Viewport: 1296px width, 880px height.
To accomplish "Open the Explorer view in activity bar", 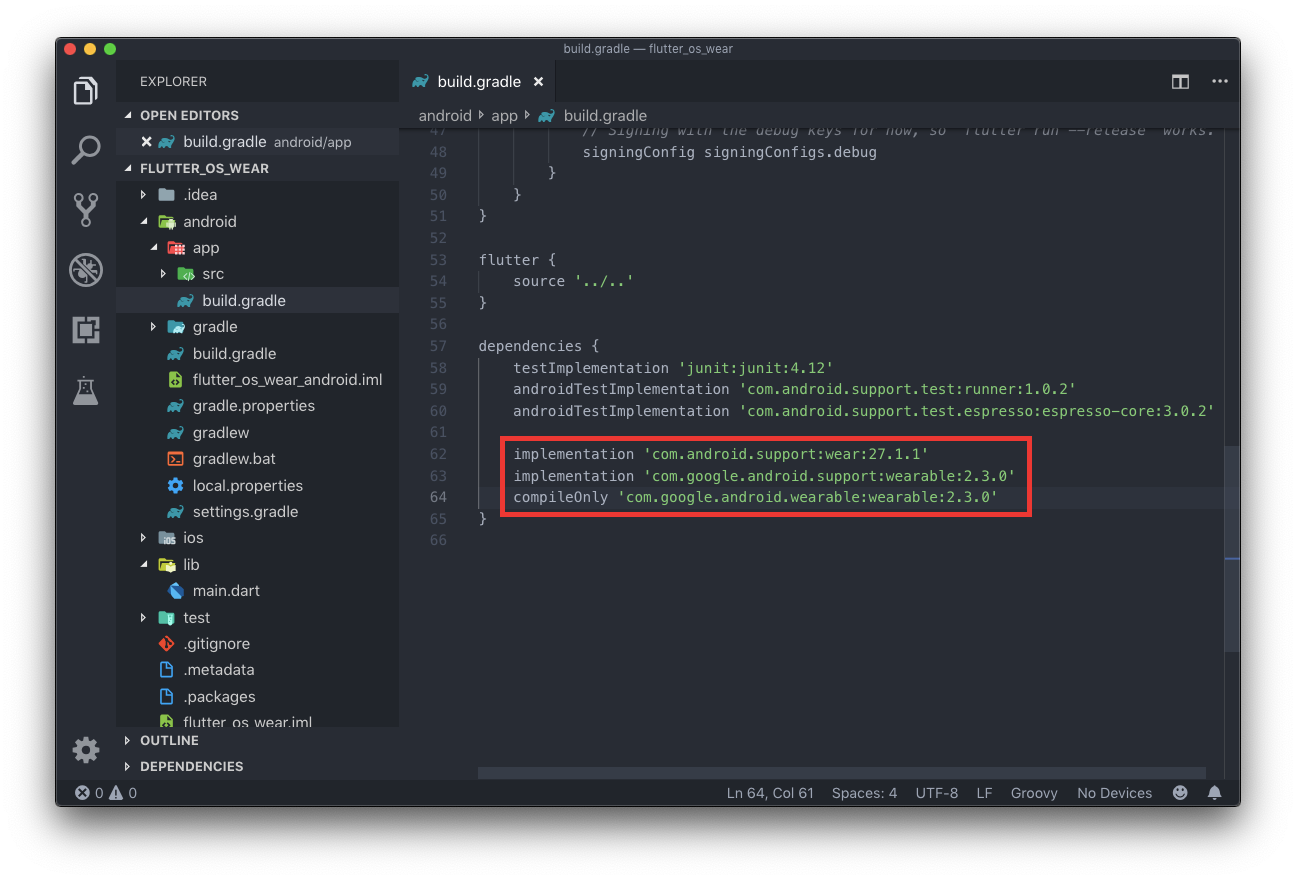I will coord(86,91).
